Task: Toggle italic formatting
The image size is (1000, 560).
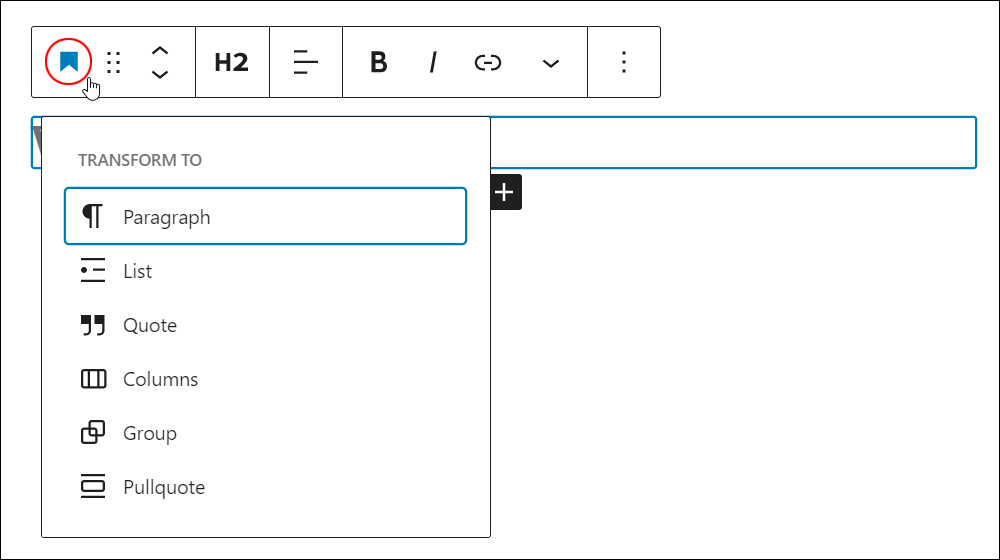Action: [x=433, y=62]
